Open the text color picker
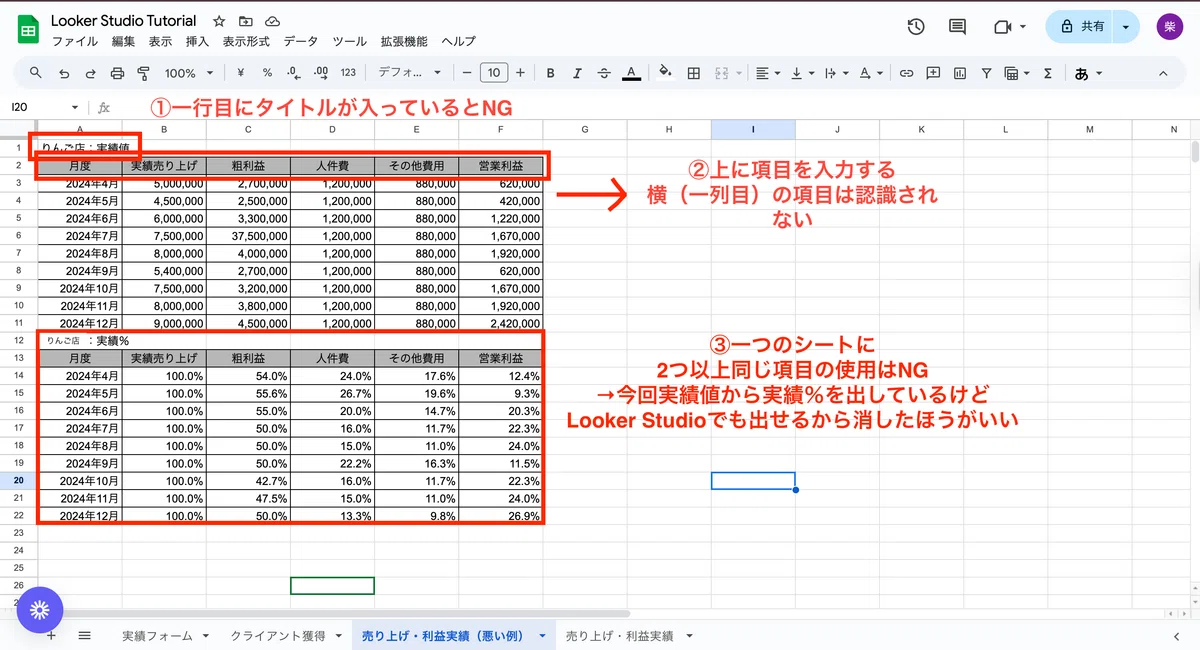The width and height of the screenshot is (1200, 650). click(631, 73)
